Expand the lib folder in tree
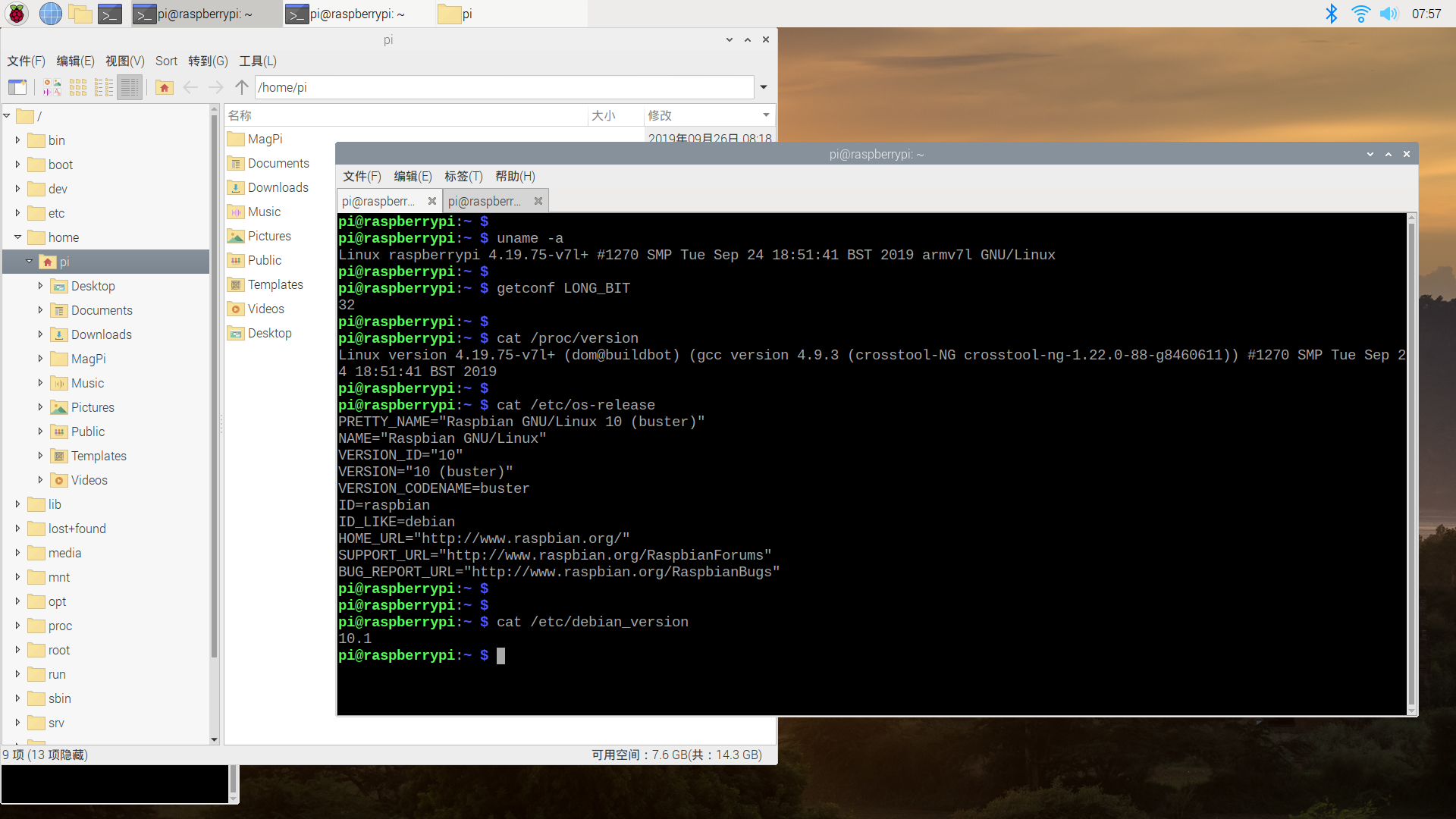This screenshot has height=819, width=1456. (17, 504)
